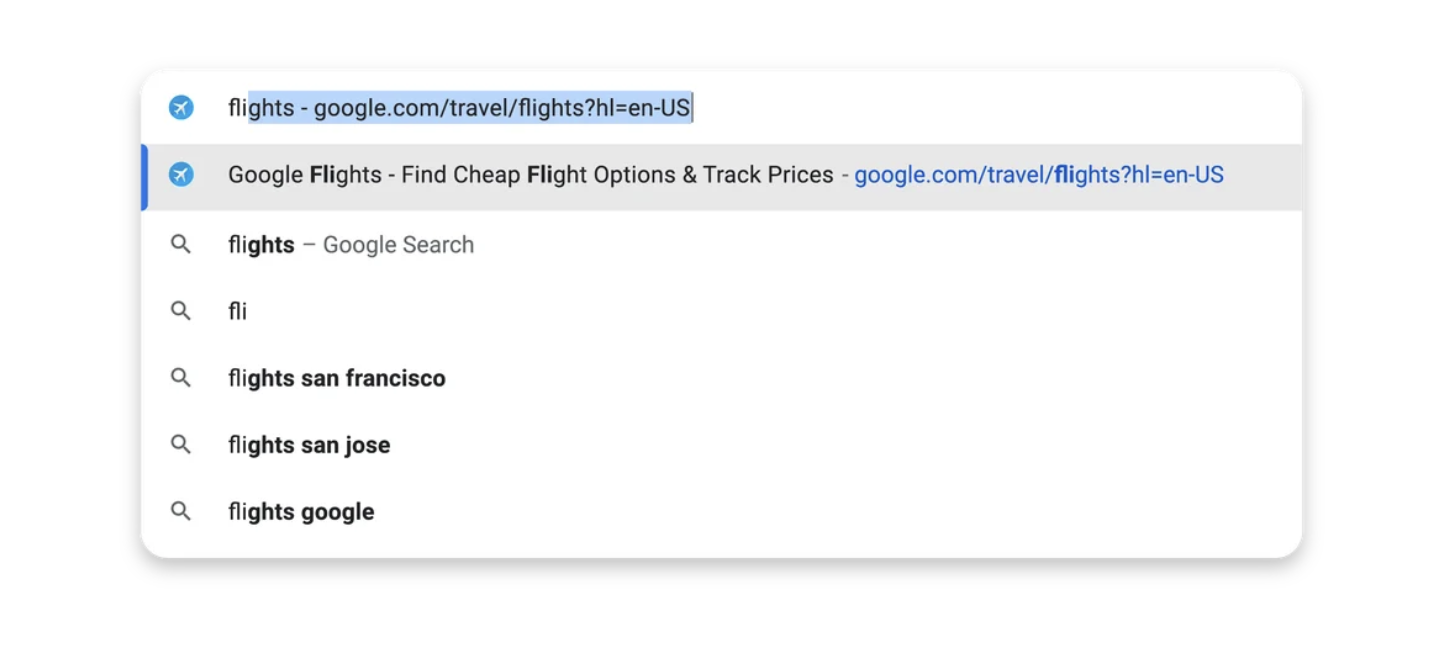Click the highlighted autocompleted URL in address bar

point(470,108)
